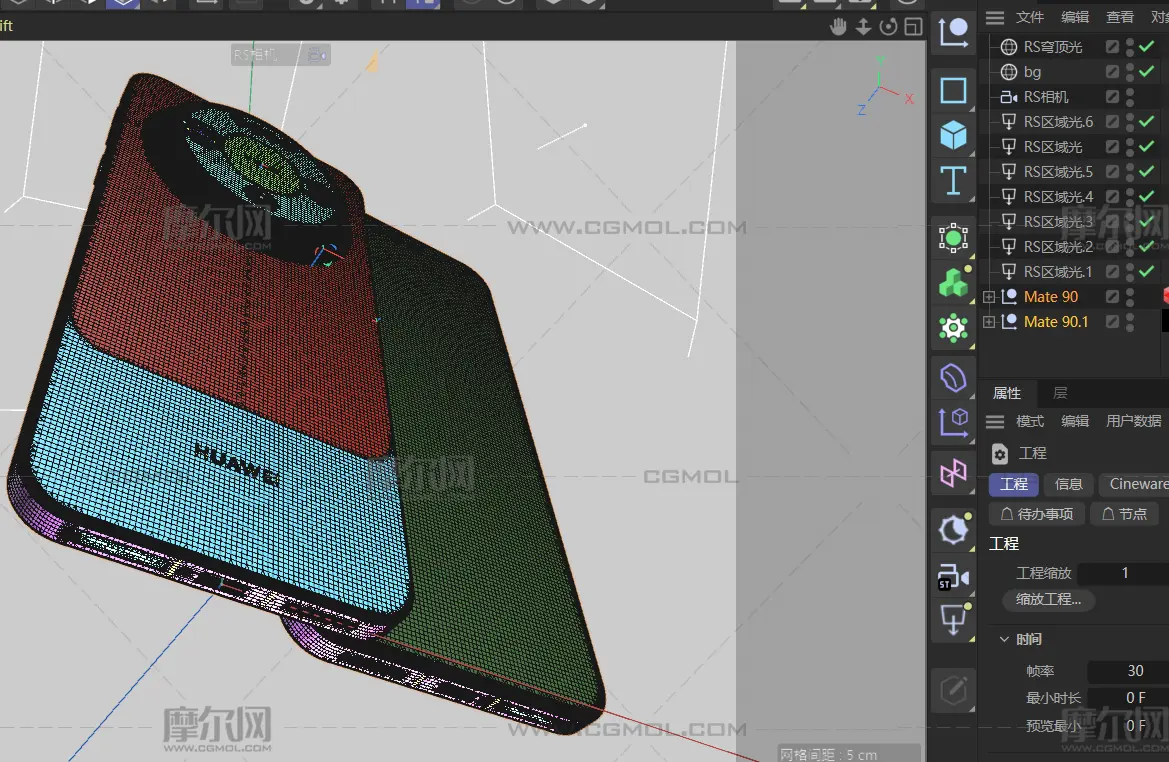Click the 工程缩放 value field
The width and height of the screenshot is (1169, 762).
[1124, 573]
